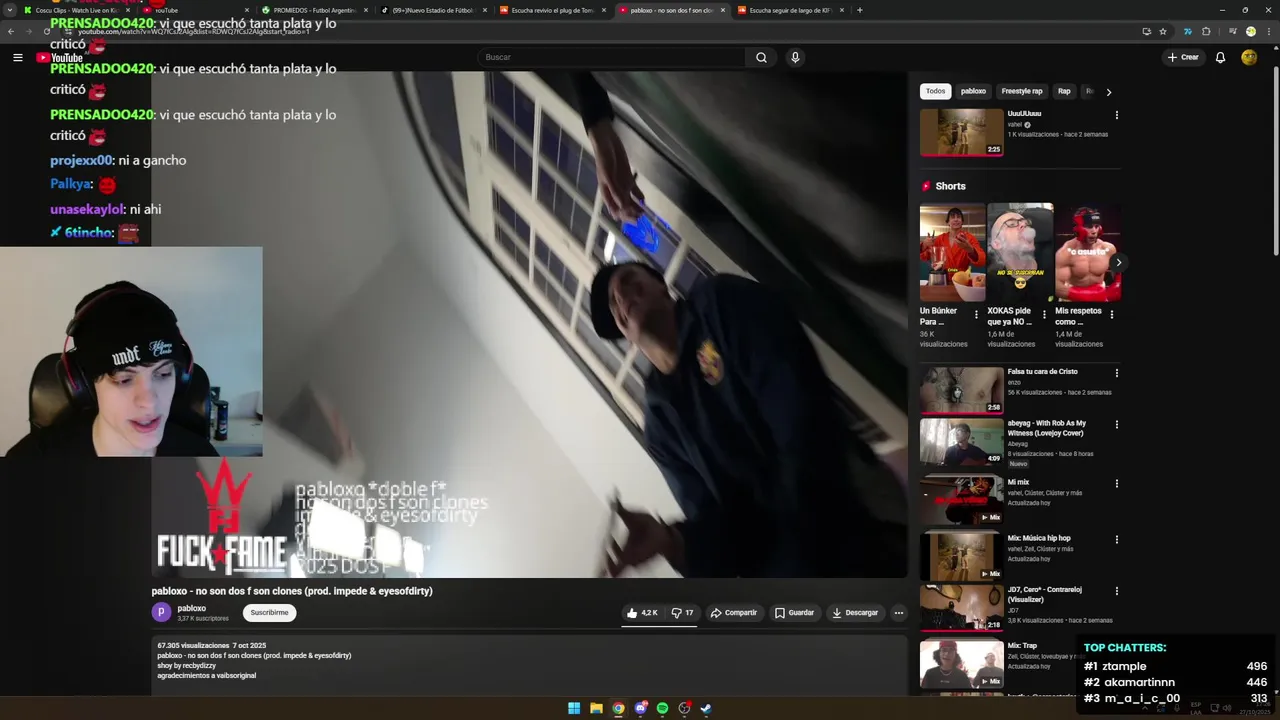Switch to PROMIEDOS Futbol Argentino tab
Screen dimensions: 1280x720
pos(314,10)
